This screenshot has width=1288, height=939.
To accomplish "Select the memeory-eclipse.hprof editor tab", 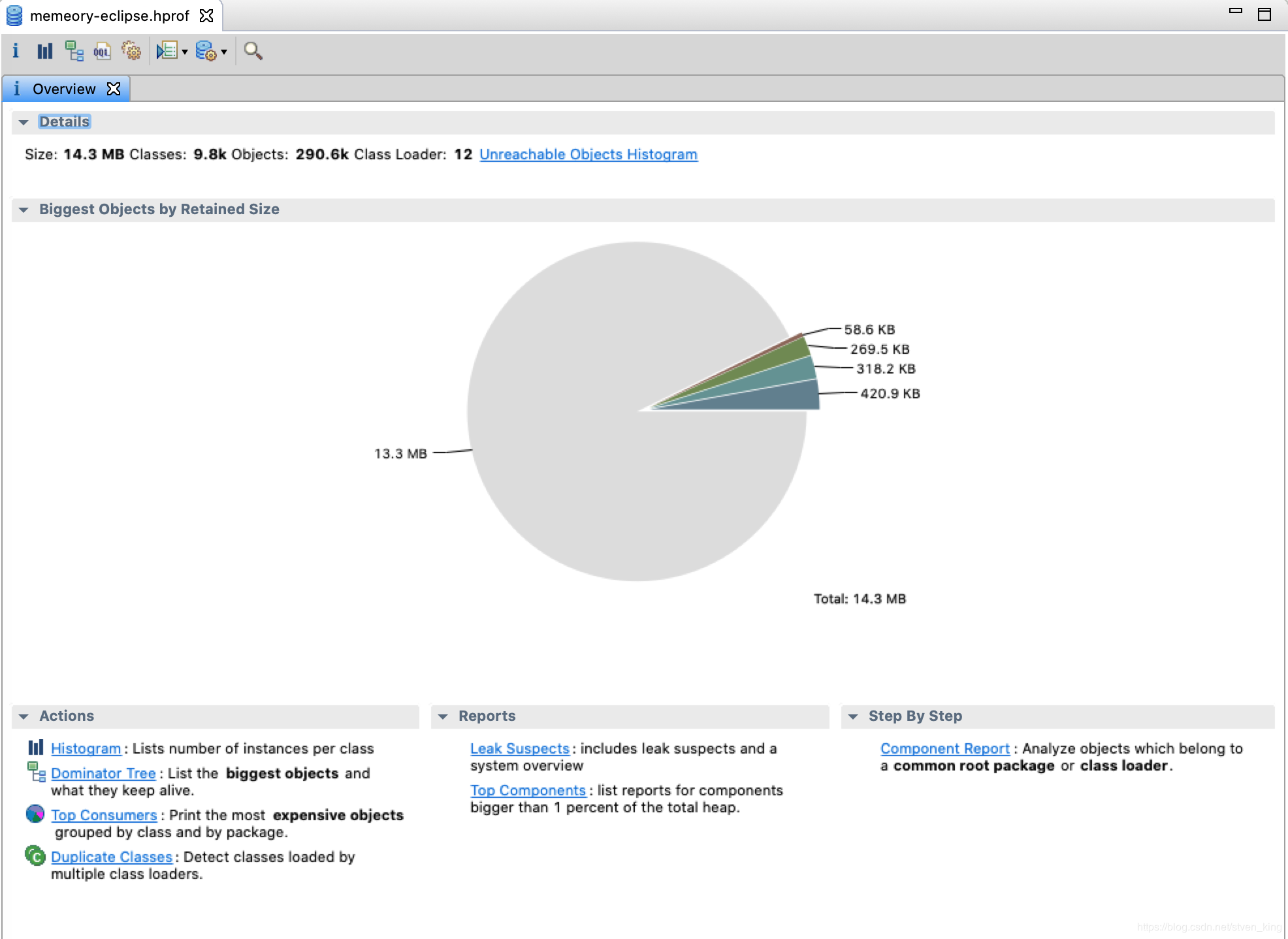I will [109, 16].
